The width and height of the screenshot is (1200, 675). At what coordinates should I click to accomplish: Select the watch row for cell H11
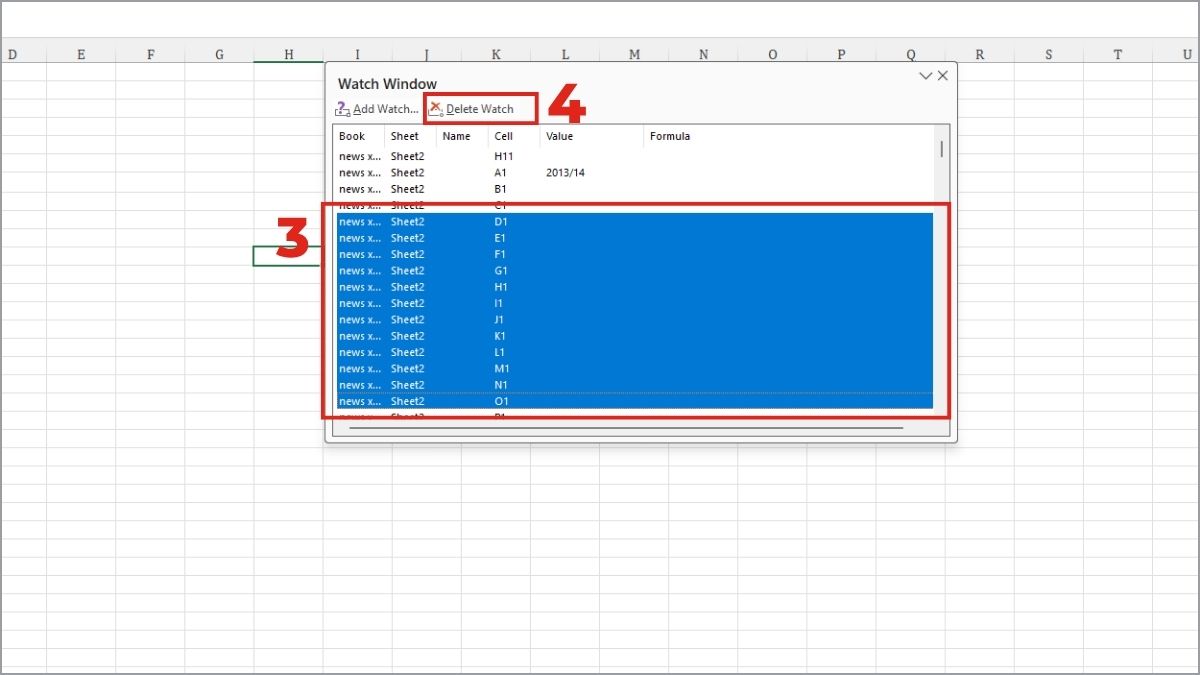click(633, 157)
